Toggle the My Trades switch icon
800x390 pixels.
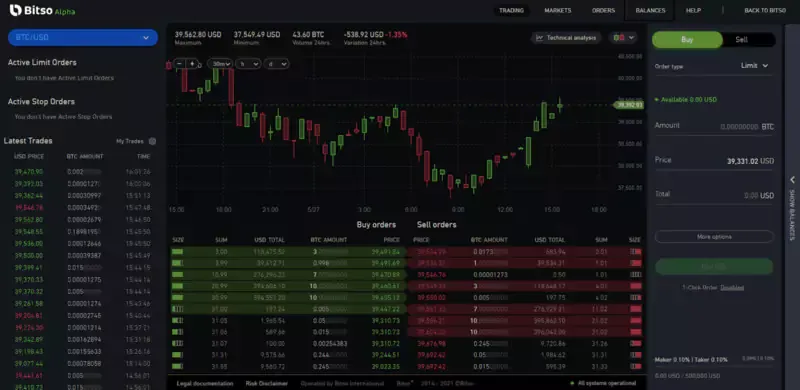pos(152,141)
